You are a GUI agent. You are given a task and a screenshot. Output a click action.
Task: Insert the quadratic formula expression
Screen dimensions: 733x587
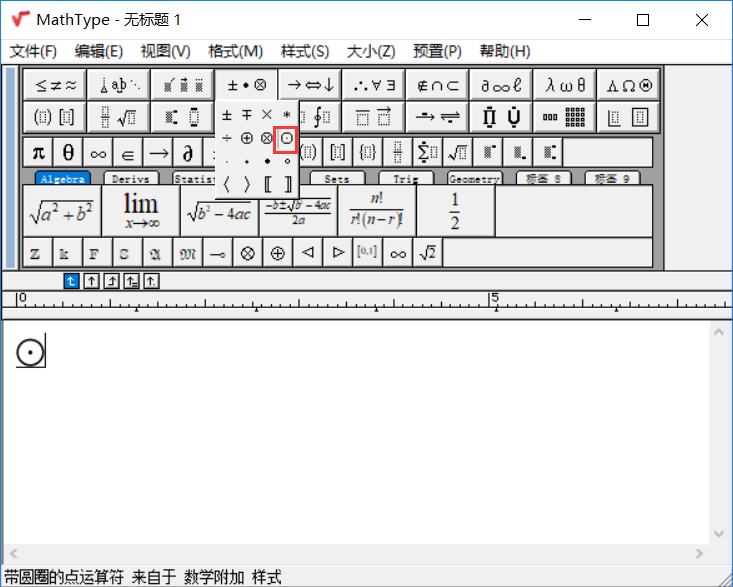pyautogui.click(x=298, y=211)
